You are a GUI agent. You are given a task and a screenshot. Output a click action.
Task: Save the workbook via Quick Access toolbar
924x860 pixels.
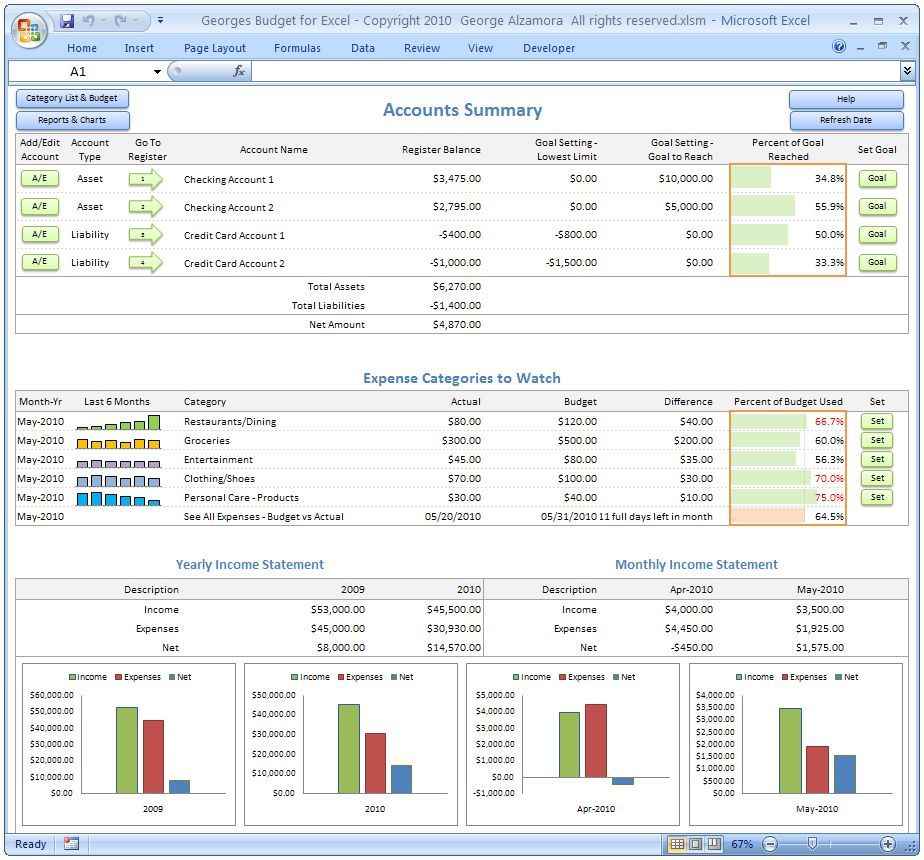(67, 21)
